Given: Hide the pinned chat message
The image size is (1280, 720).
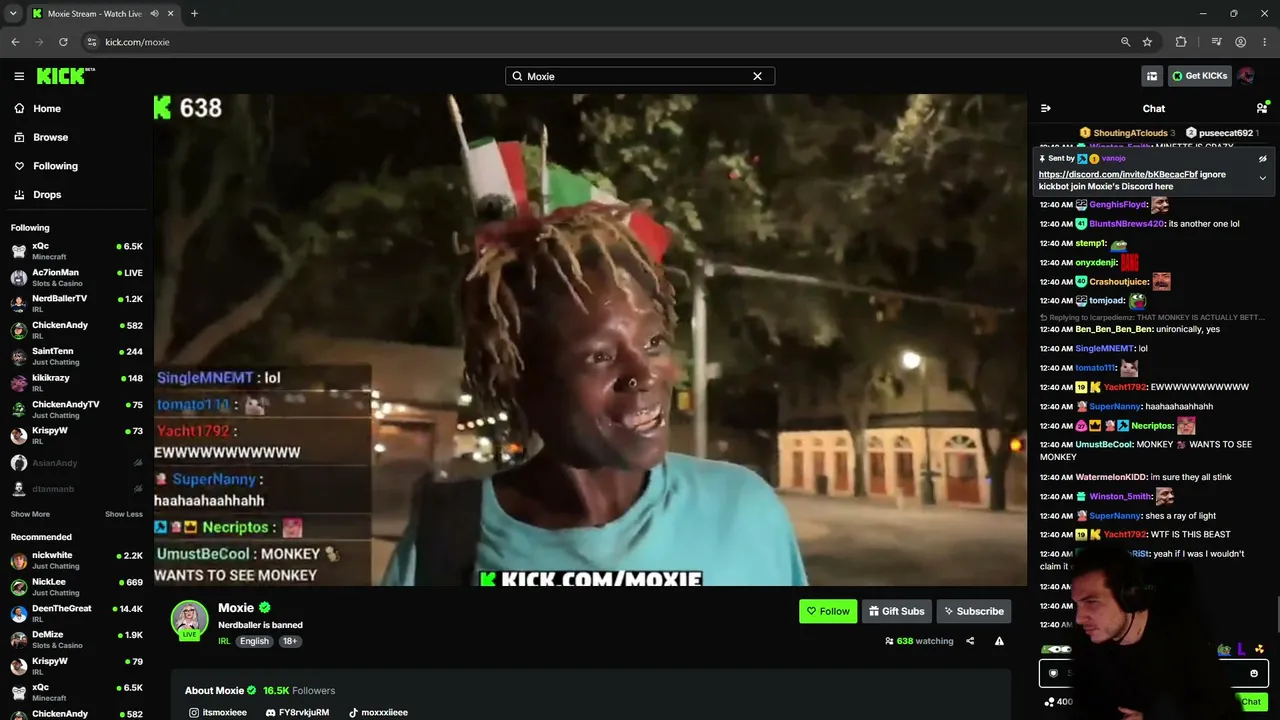Looking at the screenshot, I should click(1262, 159).
